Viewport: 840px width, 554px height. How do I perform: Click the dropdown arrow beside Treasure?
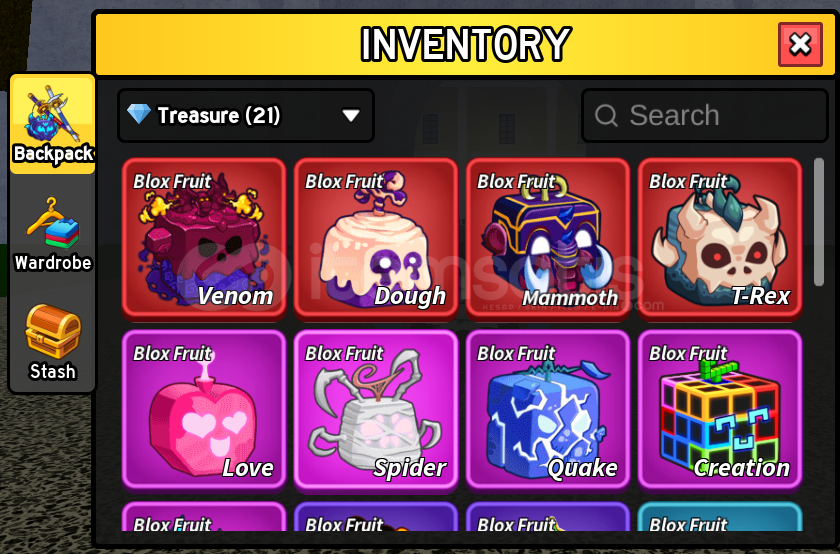click(351, 116)
